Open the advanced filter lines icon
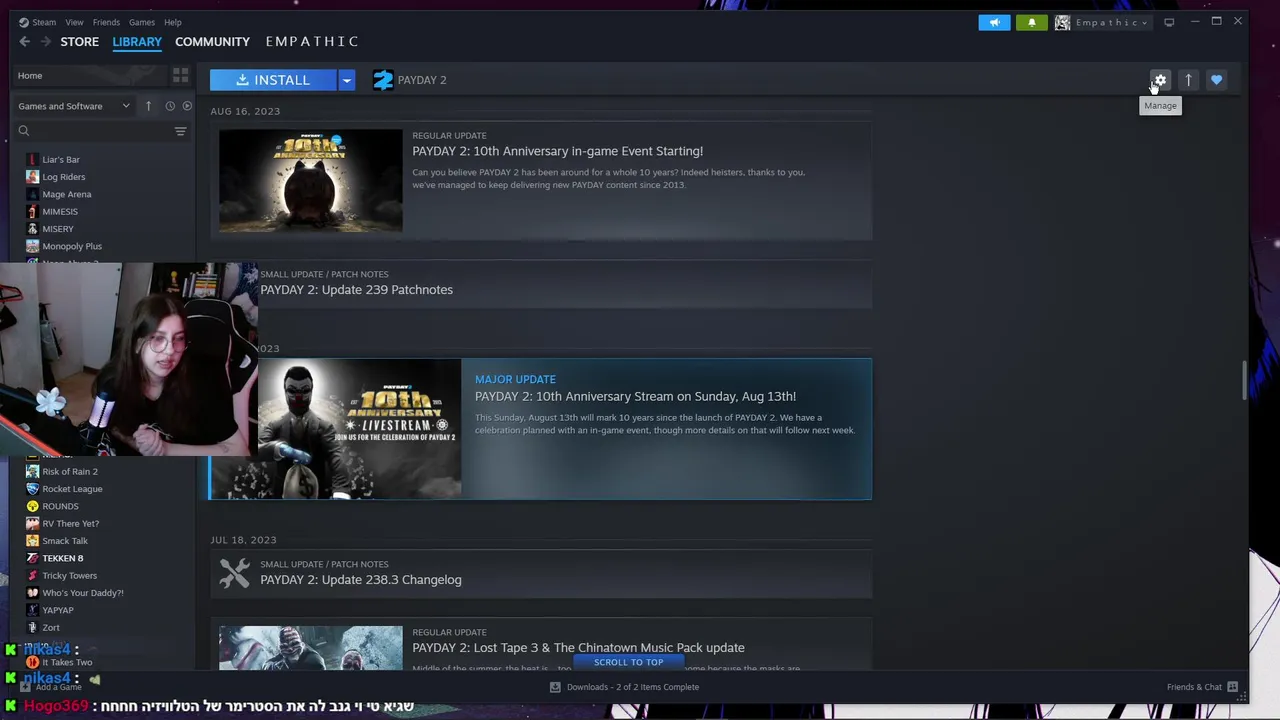Viewport: 1280px width, 720px height. tap(181, 131)
